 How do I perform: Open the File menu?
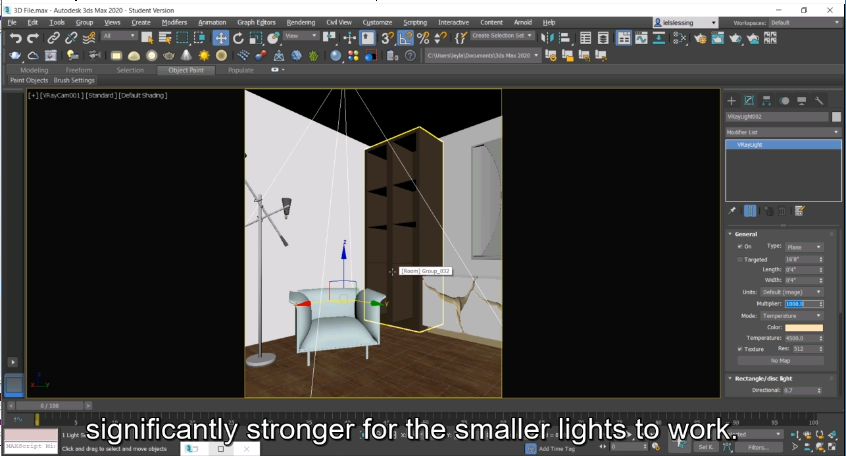(x=12, y=22)
